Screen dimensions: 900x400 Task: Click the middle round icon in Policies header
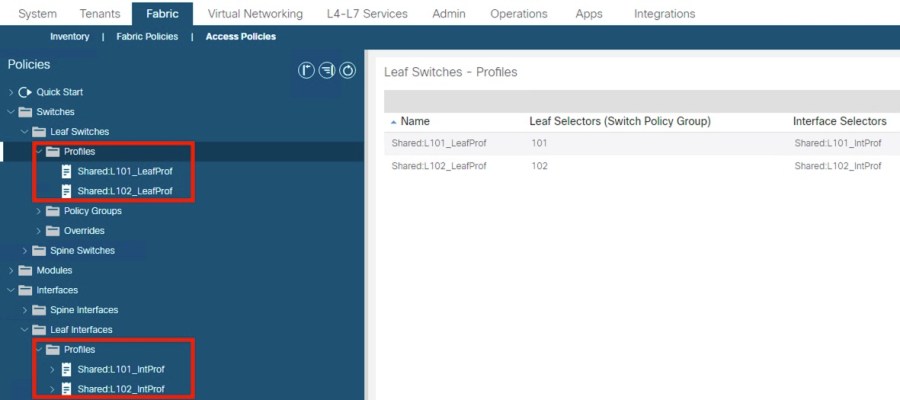(x=328, y=71)
